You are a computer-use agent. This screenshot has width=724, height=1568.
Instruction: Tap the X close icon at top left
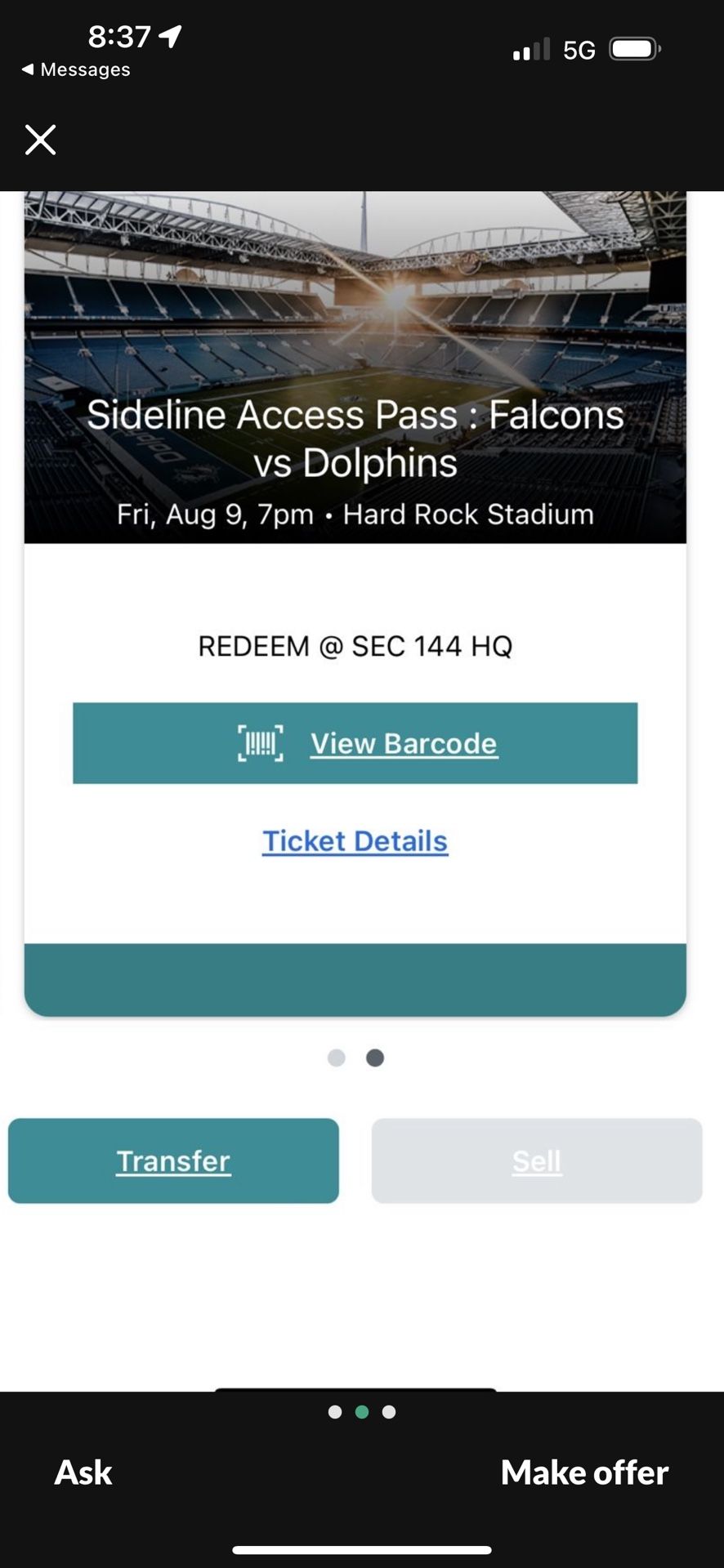point(39,139)
